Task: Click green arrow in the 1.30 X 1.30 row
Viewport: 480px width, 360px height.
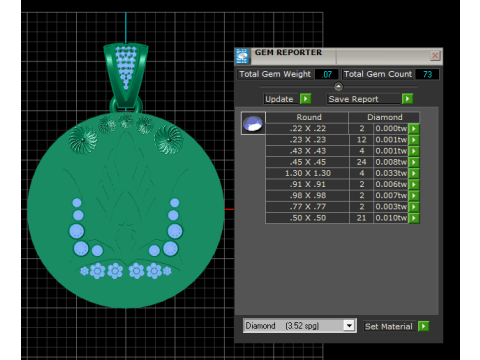Action: pyautogui.click(x=414, y=173)
